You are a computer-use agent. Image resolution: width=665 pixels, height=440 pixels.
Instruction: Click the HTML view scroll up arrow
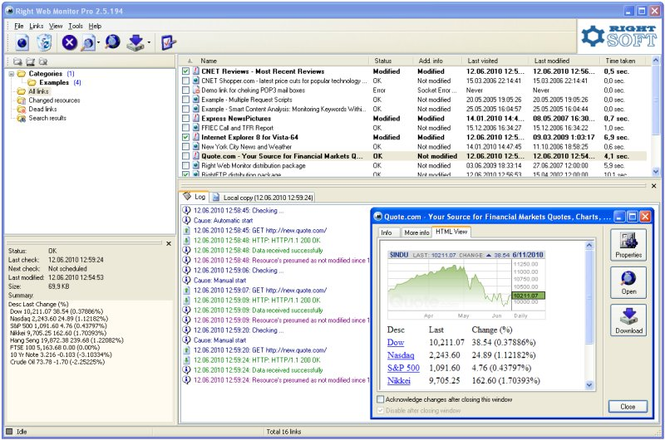click(589, 245)
